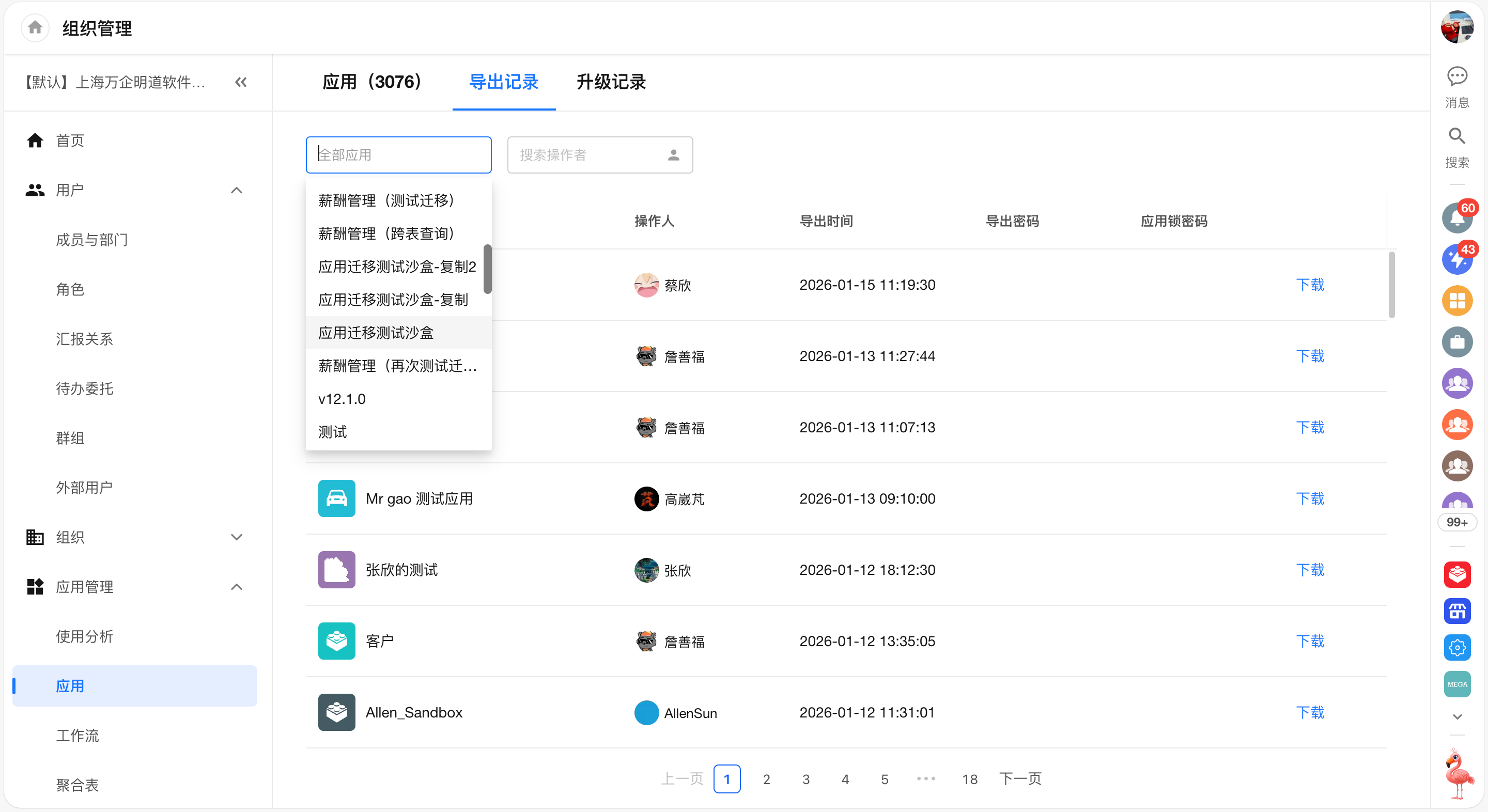This screenshot has width=1488, height=812.
Task: Choose v12.1.0 in the app dropdown
Action: (342, 399)
